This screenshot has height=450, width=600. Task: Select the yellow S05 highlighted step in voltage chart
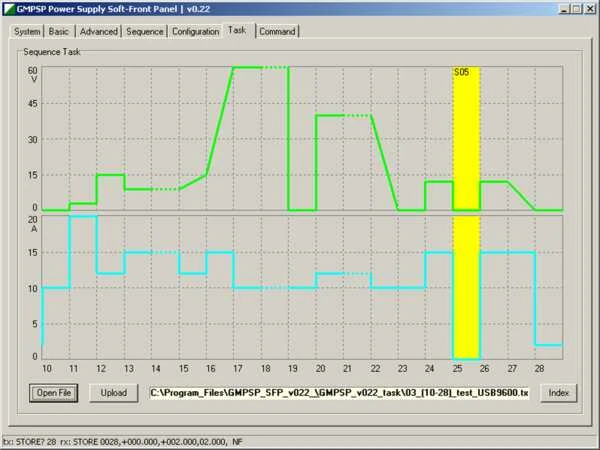(x=466, y=139)
